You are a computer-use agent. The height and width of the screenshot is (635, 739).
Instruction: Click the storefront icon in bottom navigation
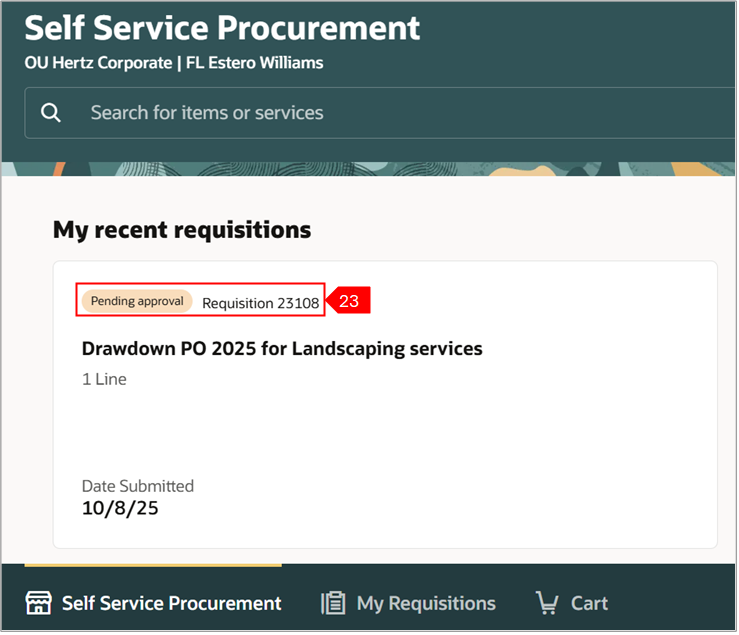point(38,603)
